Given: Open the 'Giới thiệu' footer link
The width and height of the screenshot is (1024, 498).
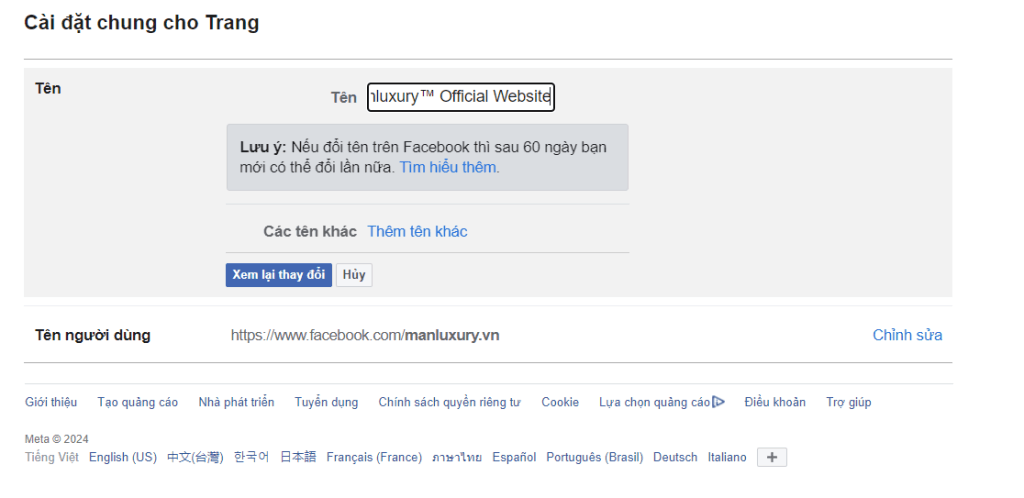Looking at the screenshot, I should [51, 402].
